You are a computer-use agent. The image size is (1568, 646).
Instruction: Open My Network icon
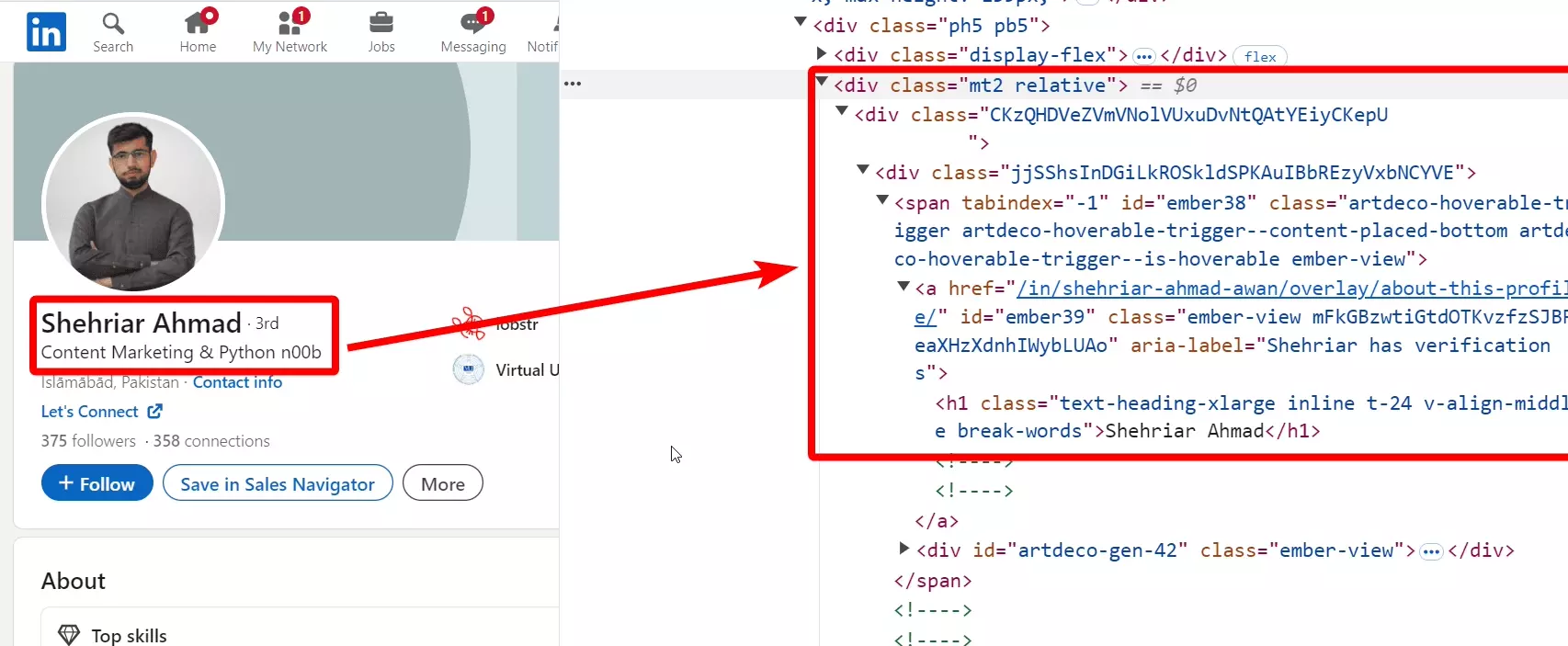tap(290, 23)
